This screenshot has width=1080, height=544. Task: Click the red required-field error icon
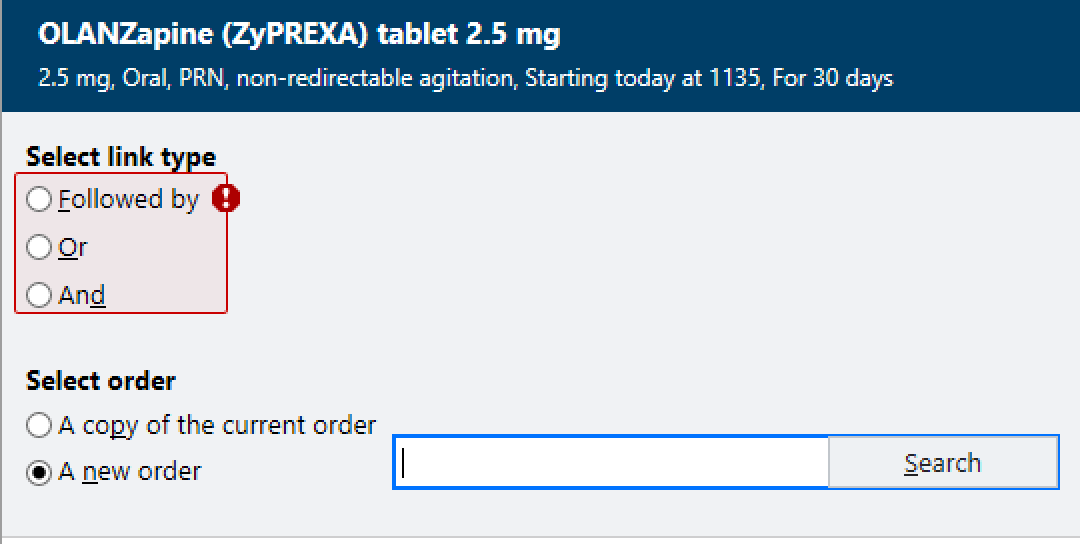pos(226,199)
